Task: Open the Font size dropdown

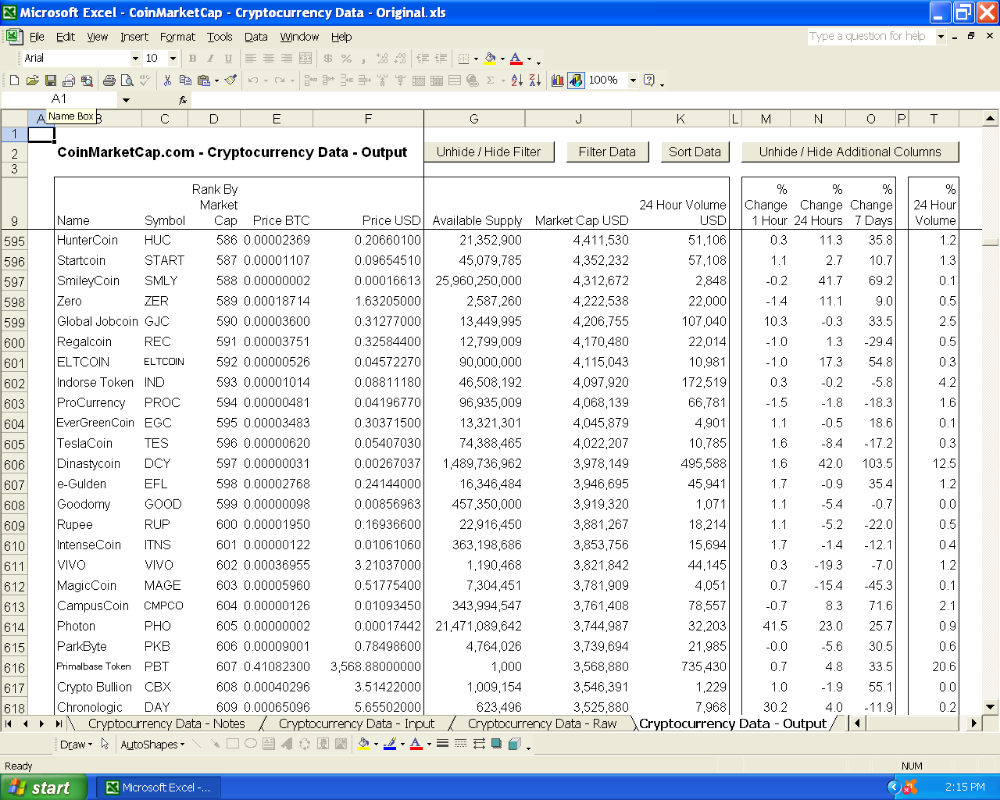Action: (173, 59)
